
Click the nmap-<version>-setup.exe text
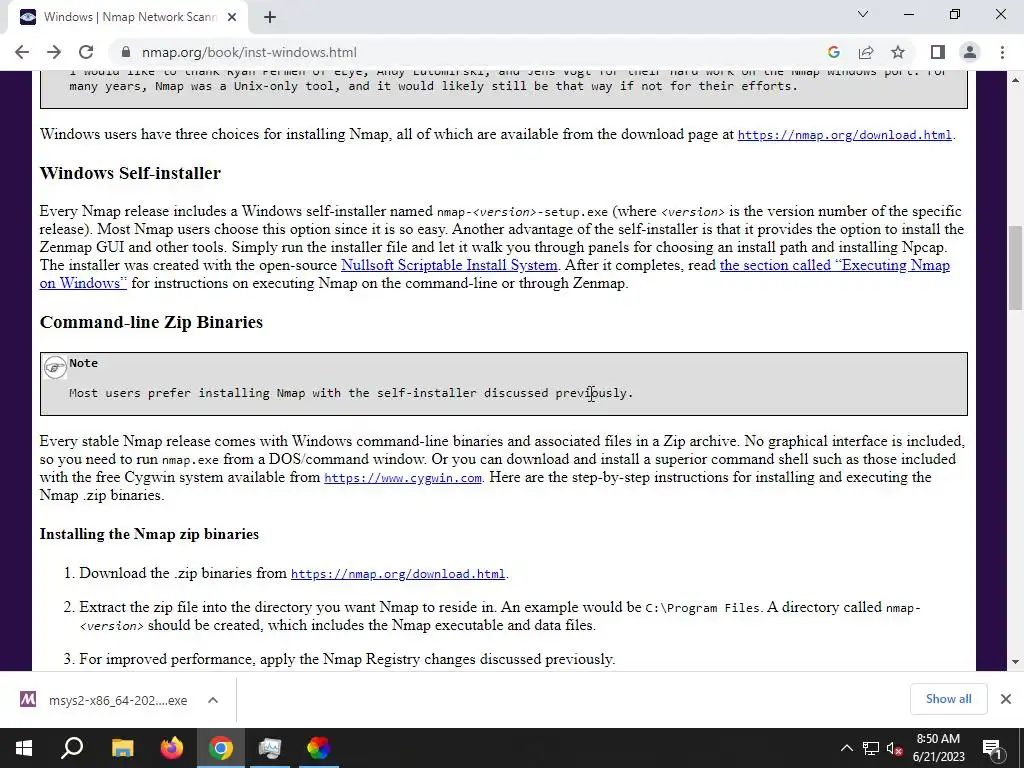[522, 212]
